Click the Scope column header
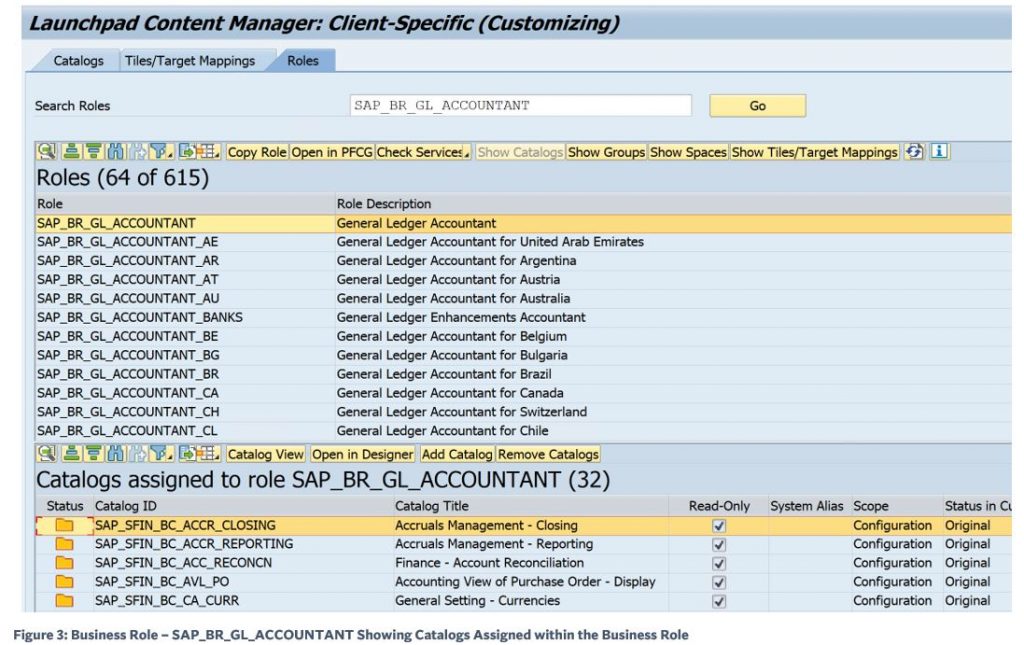This screenshot has height=645, width=1024. coord(895,506)
